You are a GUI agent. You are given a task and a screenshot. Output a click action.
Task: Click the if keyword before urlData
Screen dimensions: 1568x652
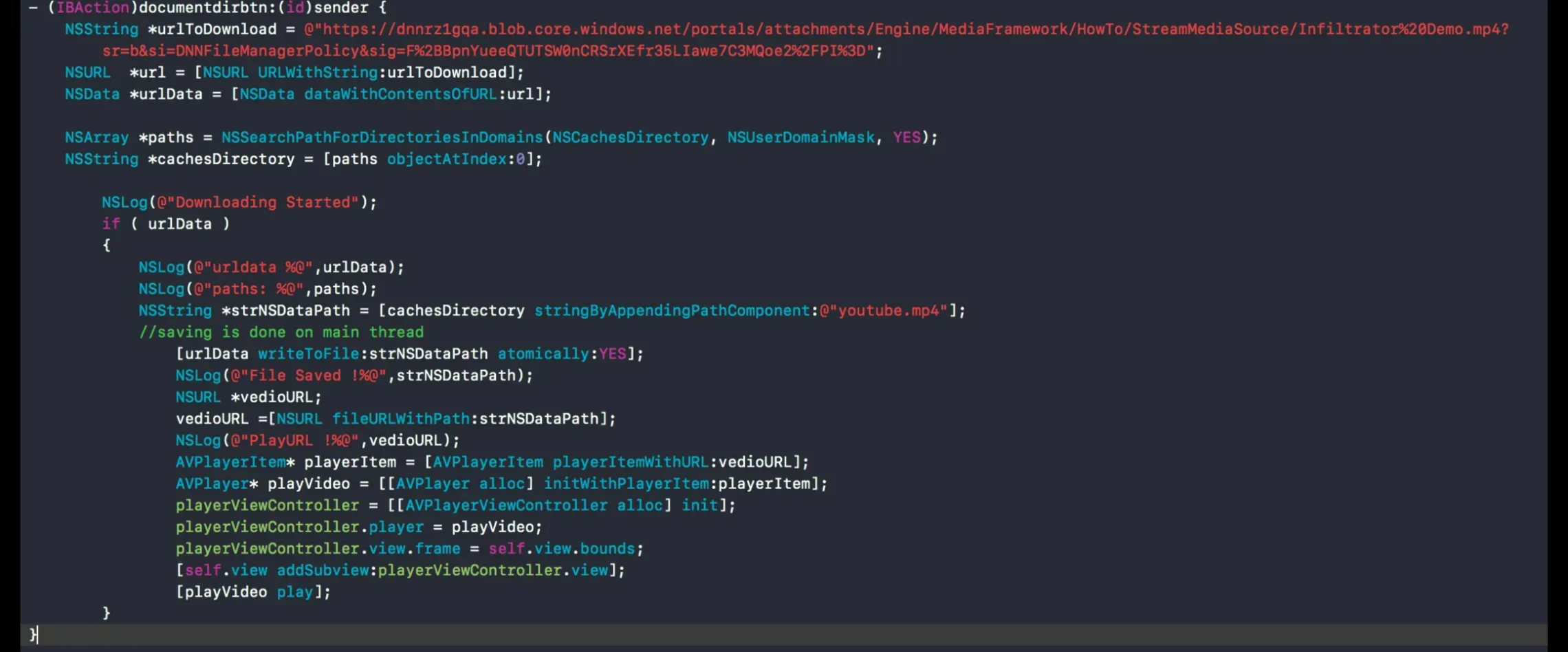(x=111, y=224)
